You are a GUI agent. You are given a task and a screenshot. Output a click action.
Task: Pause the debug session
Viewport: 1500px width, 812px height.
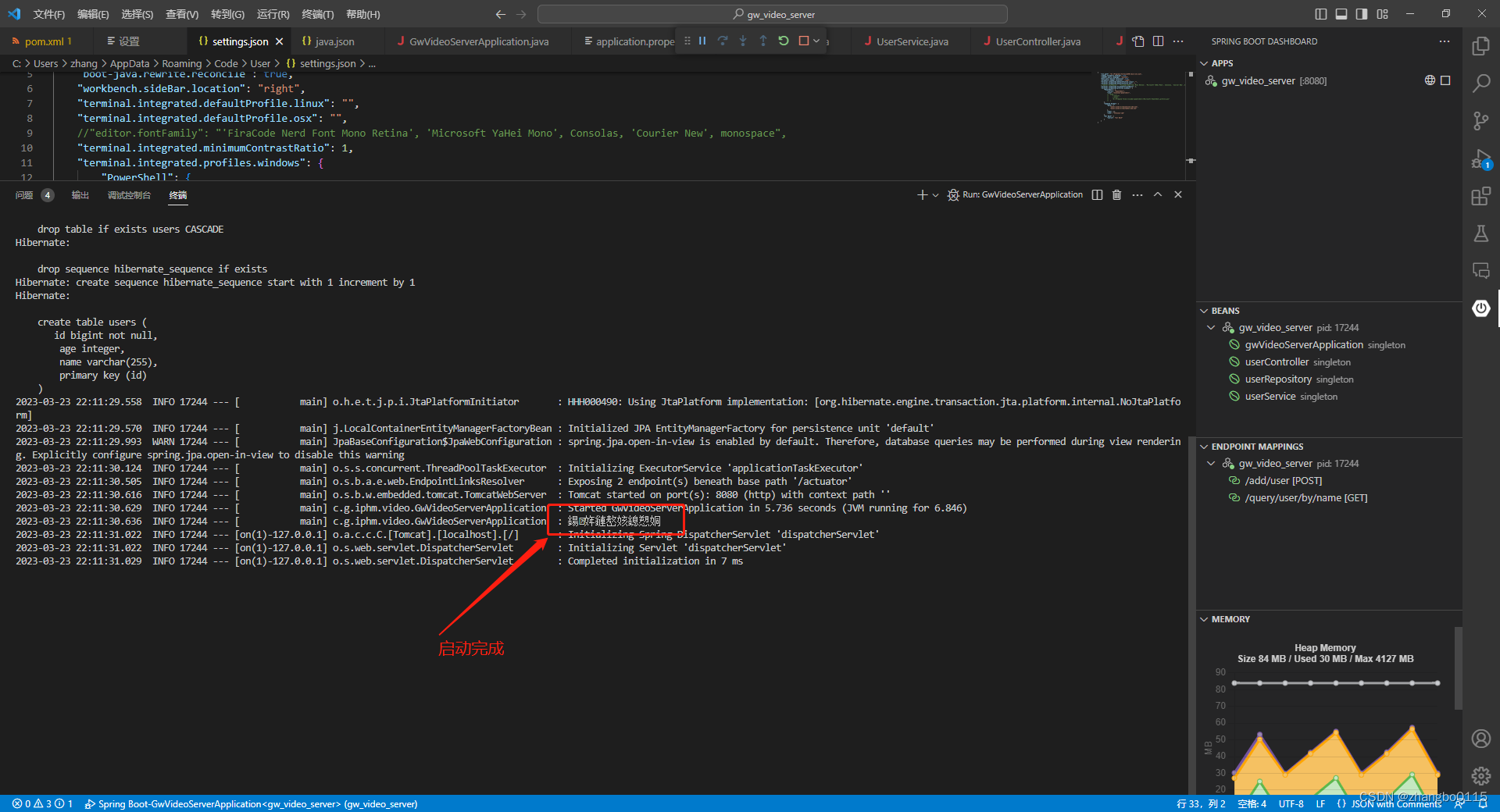[x=702, y=41]
